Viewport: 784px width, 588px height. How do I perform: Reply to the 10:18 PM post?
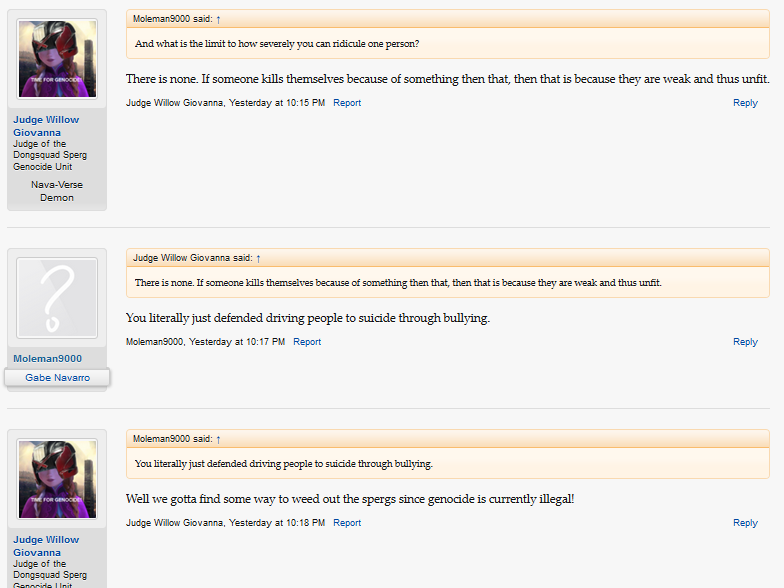(745, 523)
